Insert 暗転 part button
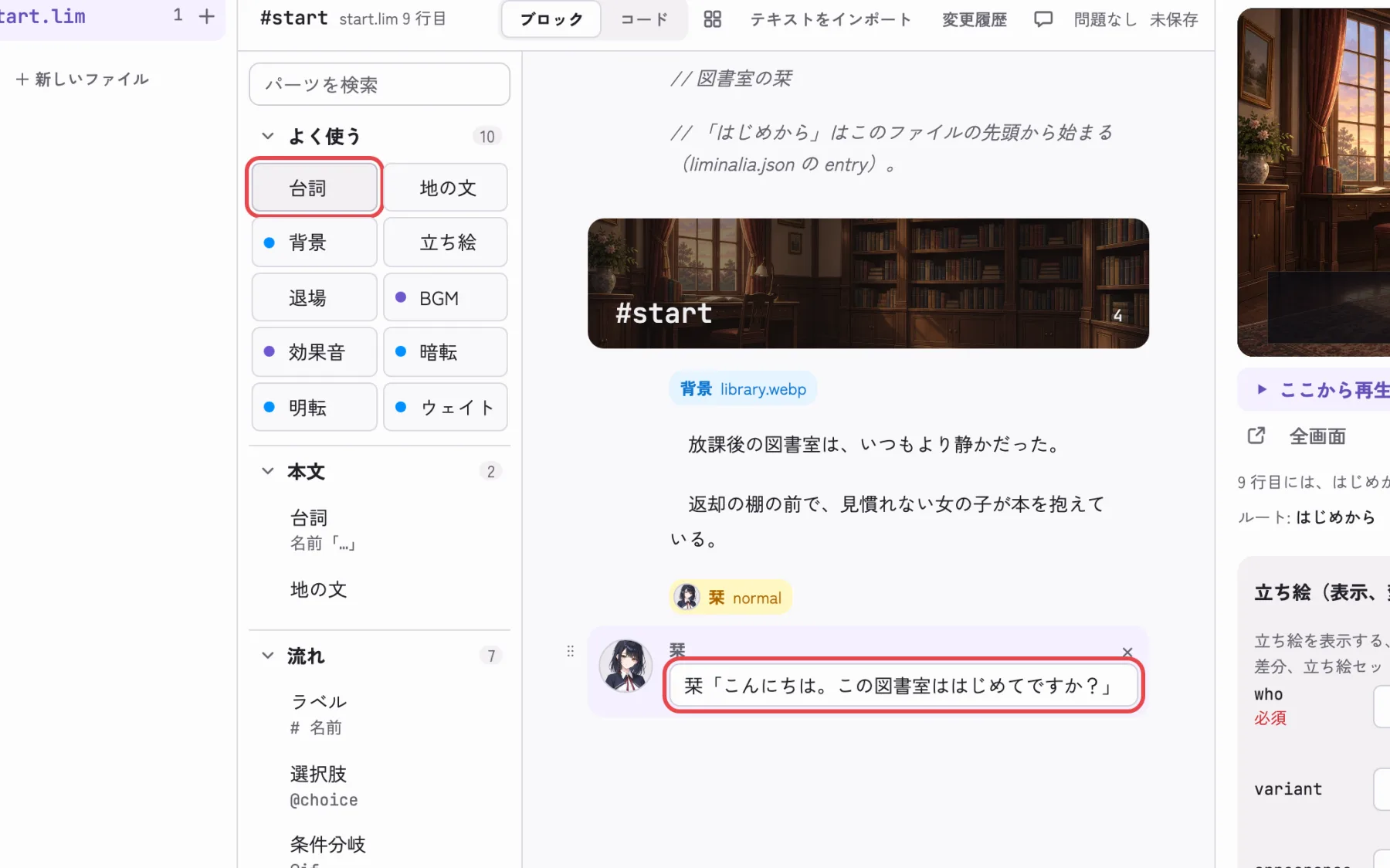Image resolution: width=1390 pixels, height=868 pixels. click(446, 352)
